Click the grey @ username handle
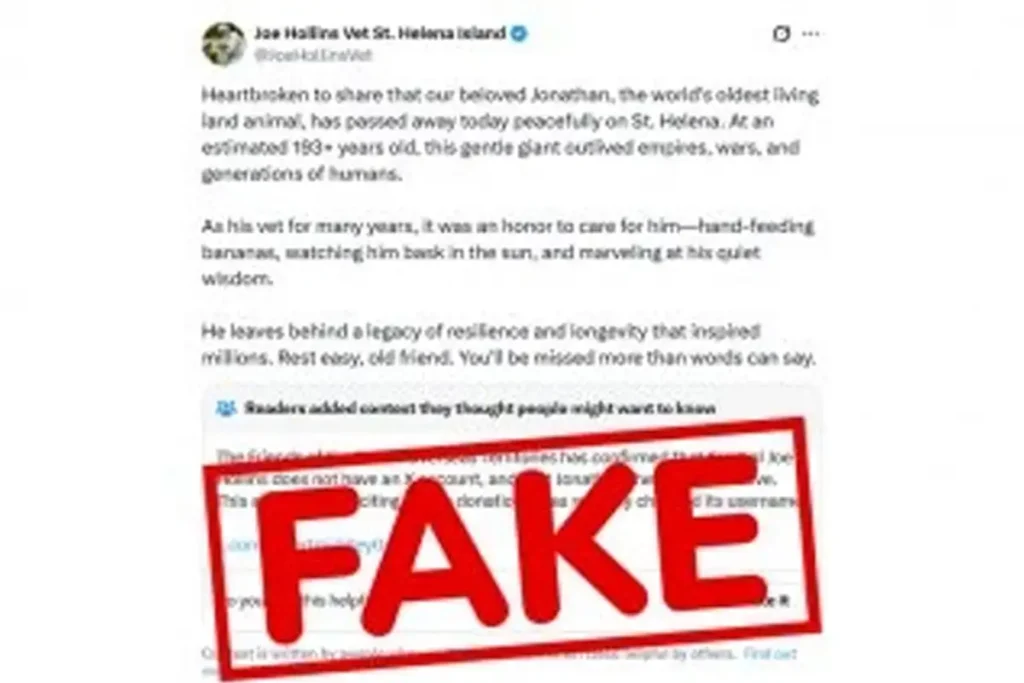Screen dimensions: 1024x683 [x=313, y=56]
